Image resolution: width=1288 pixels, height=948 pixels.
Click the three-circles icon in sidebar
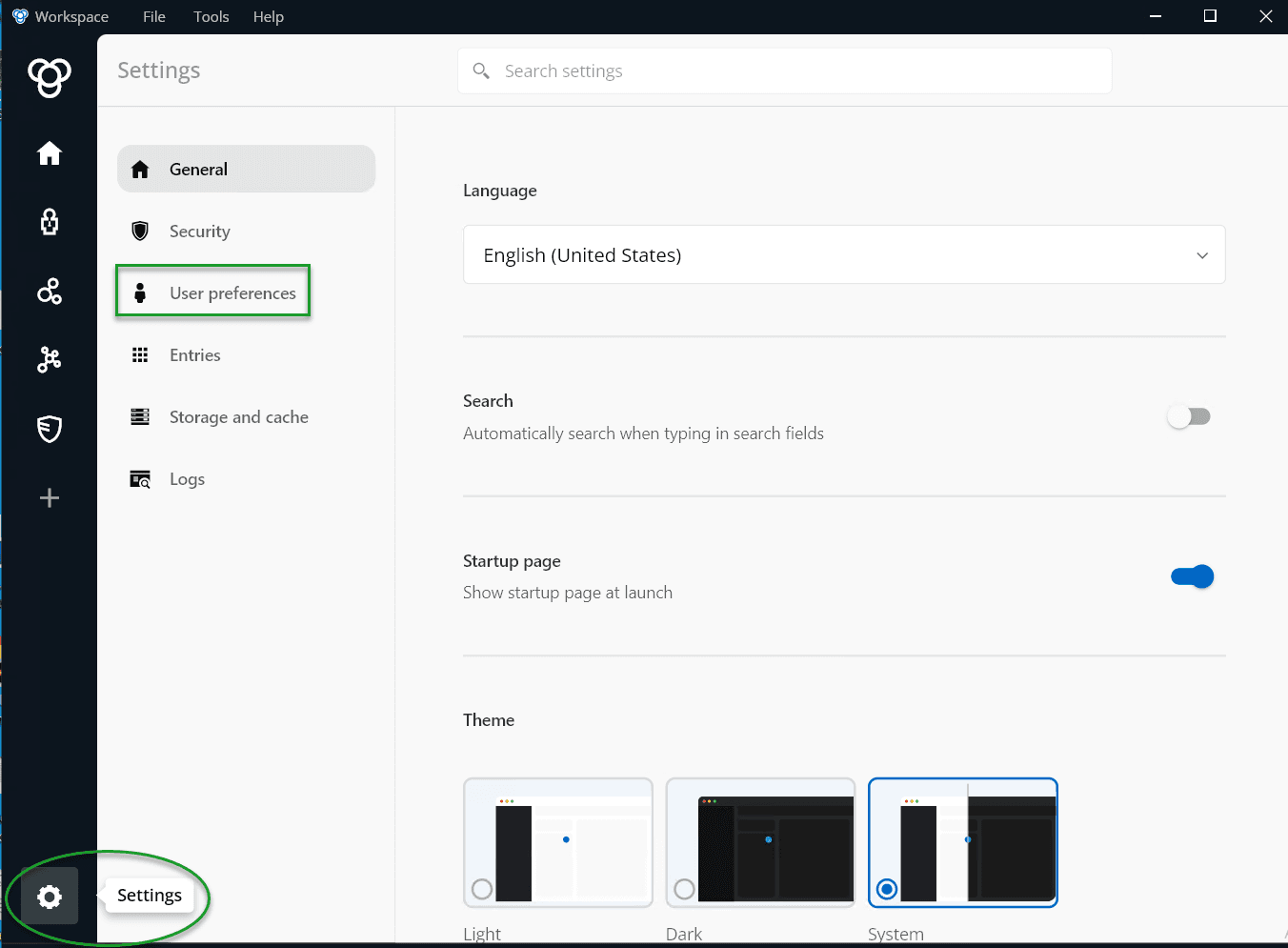click(x=50, y=291)
